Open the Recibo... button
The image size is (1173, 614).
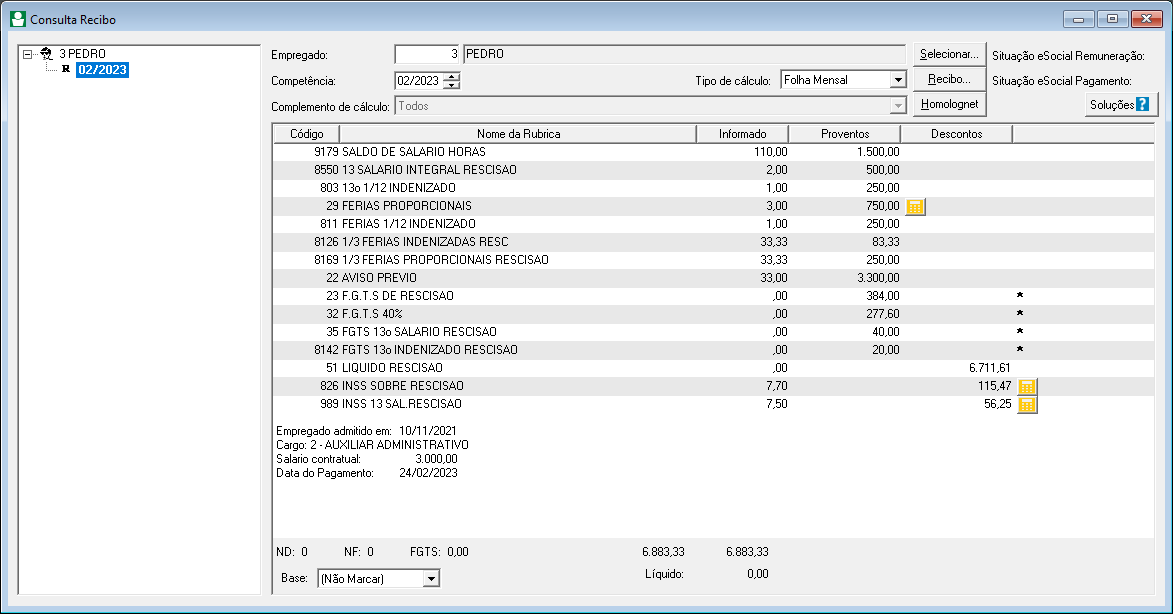coord(949,79)
